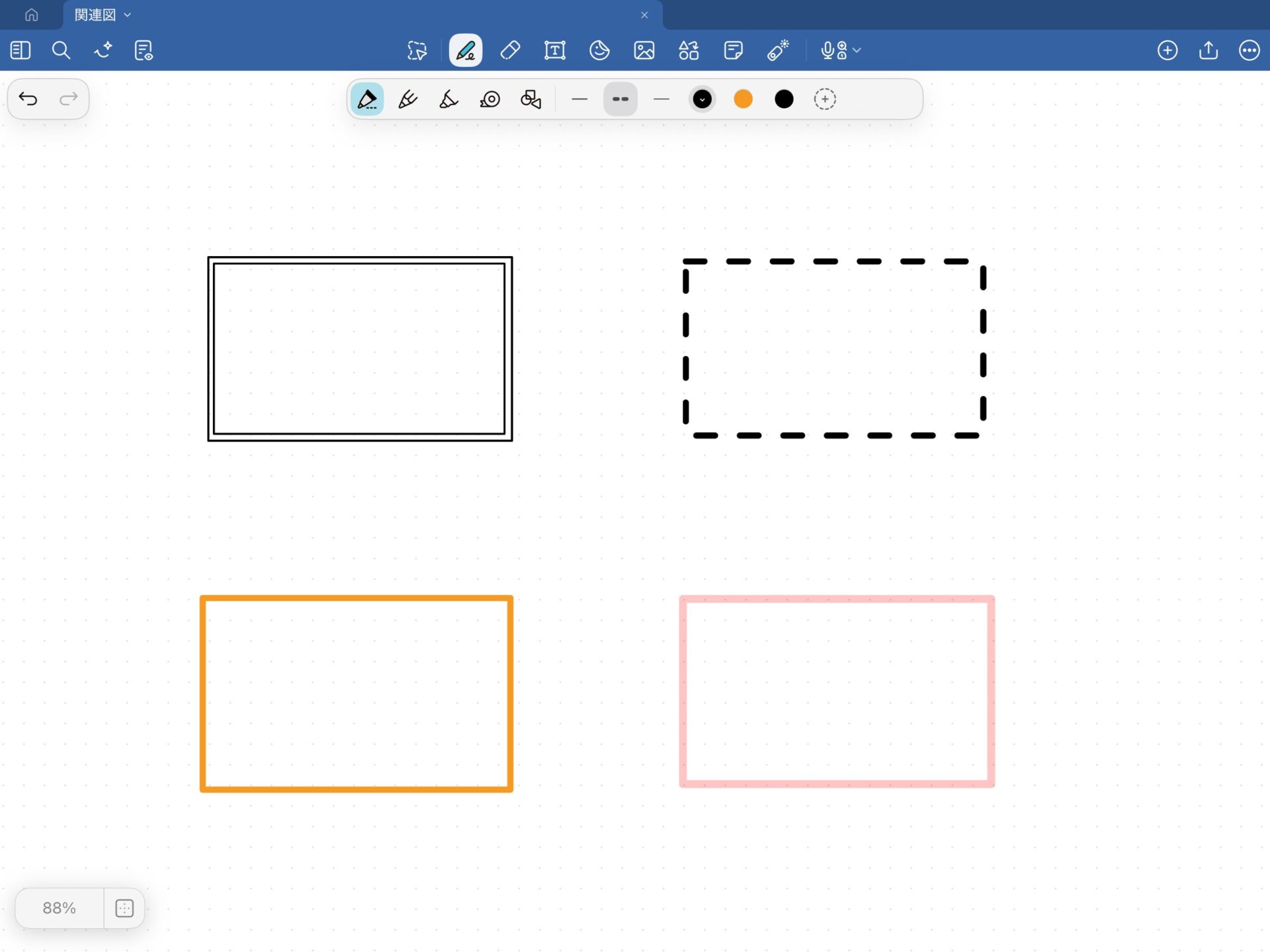Select the text box tool
The image size is (1270, 952).
(x=554, y=50)
